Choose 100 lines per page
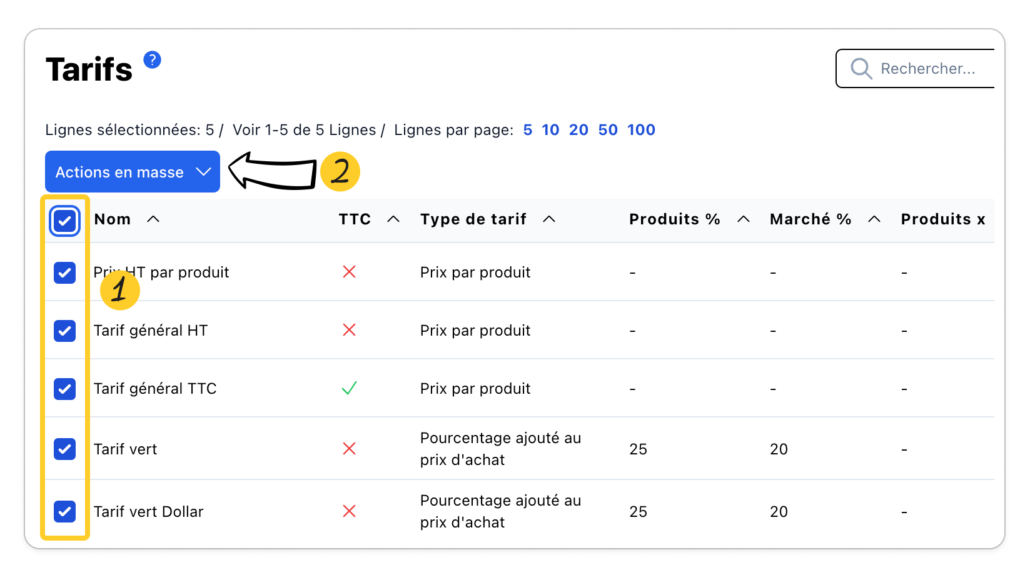 click(641, 130)
